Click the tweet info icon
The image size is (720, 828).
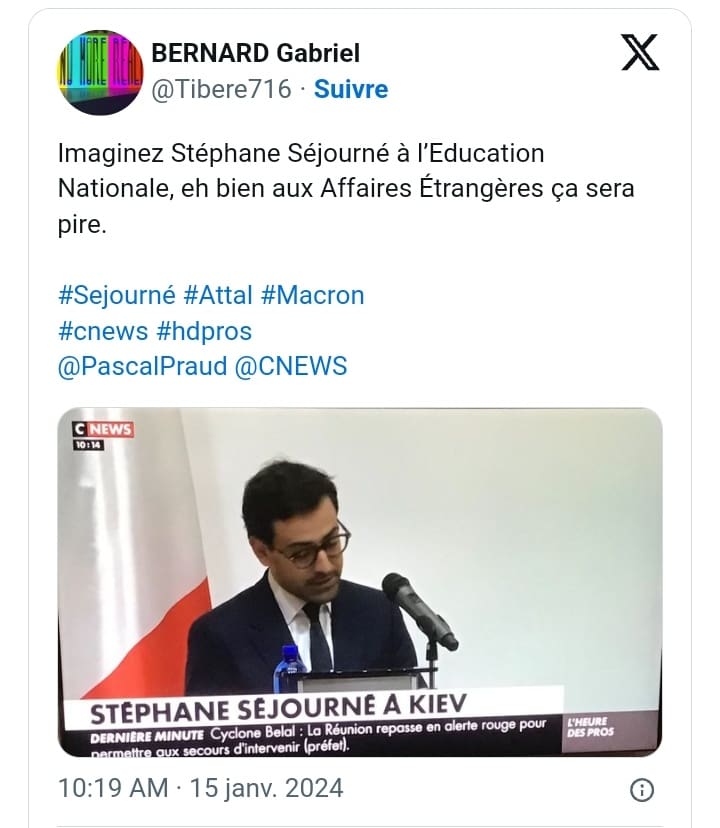click(642, 790)
